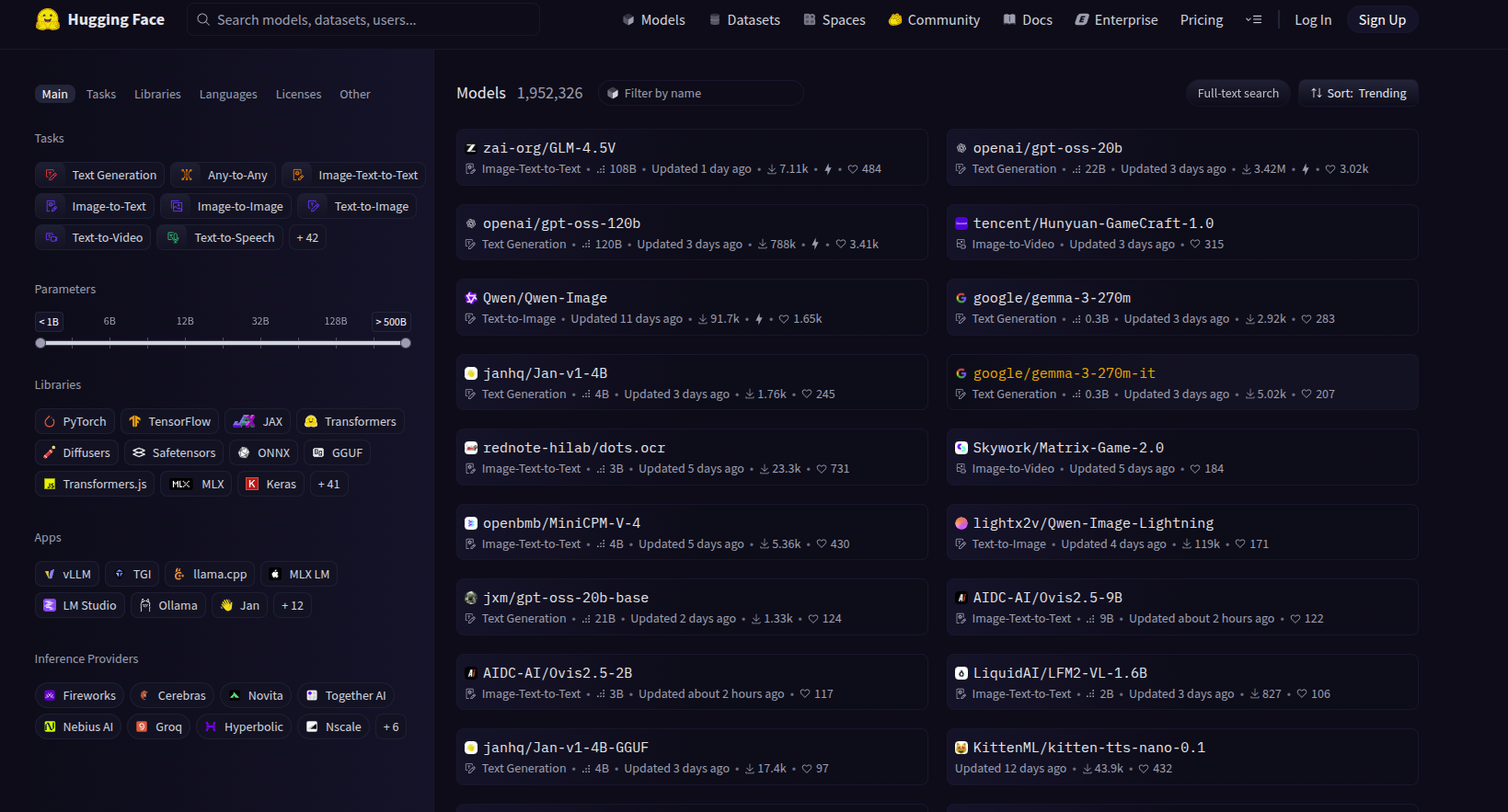This screenshot has width=1508, height=812.
Task: Open the google/gemma-3-270m-it model link
Action: pos(1064,373)
